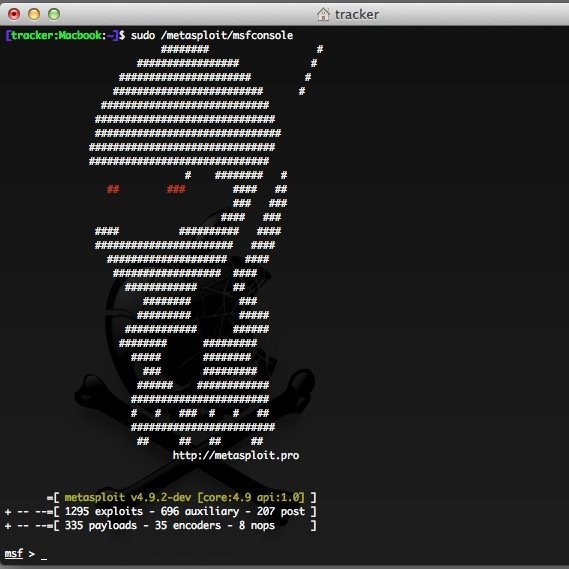Place the cursor at the msf input line

click(x=44, y=554)
